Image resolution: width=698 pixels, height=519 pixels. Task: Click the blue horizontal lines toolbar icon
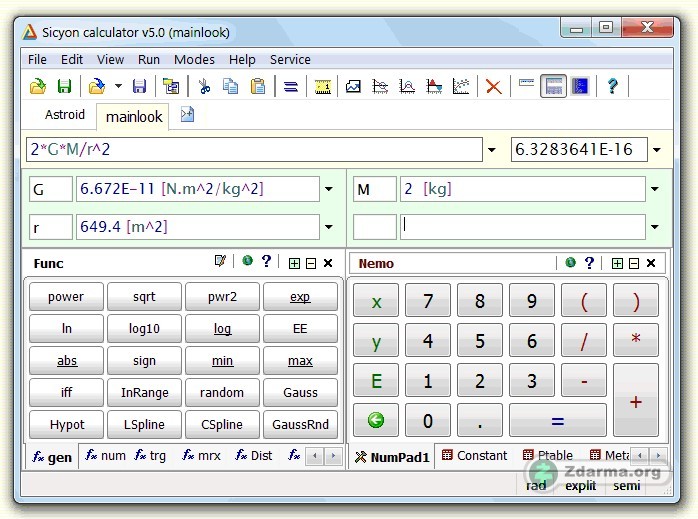(x=291, y=86)
